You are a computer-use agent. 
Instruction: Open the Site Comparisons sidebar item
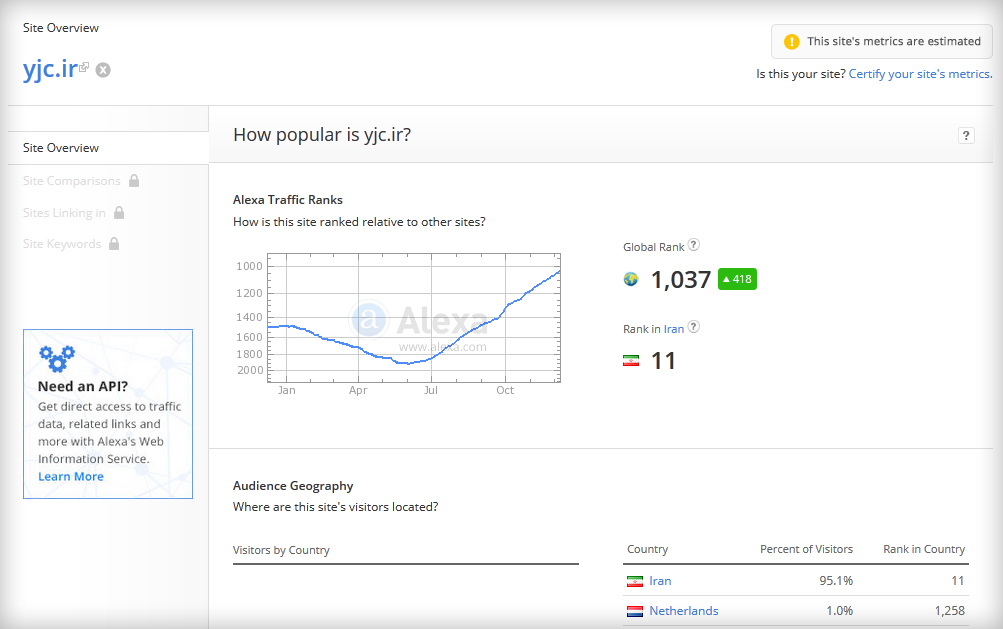pos(72,181)
